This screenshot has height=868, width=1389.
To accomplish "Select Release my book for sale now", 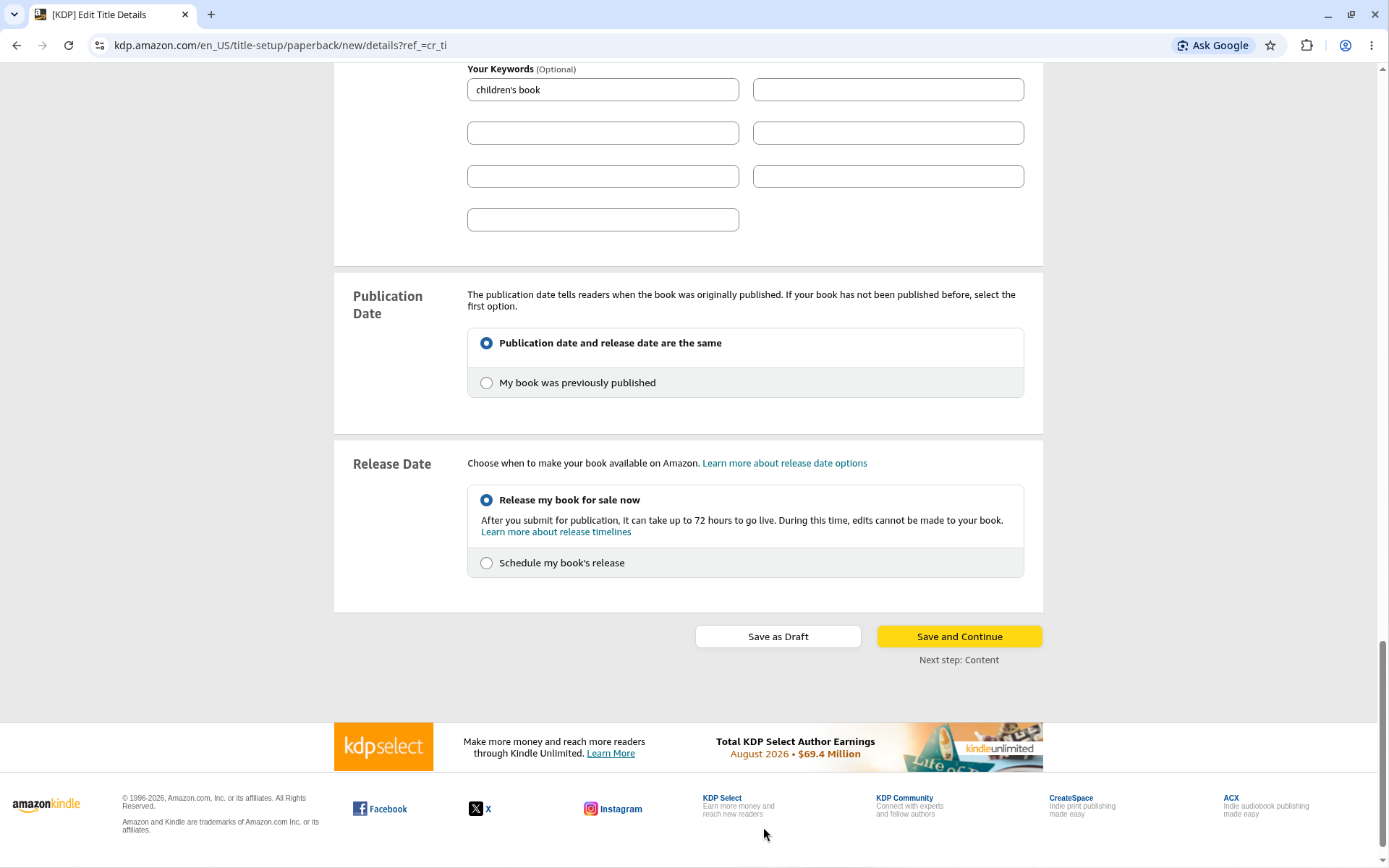I will coord(486,501).
